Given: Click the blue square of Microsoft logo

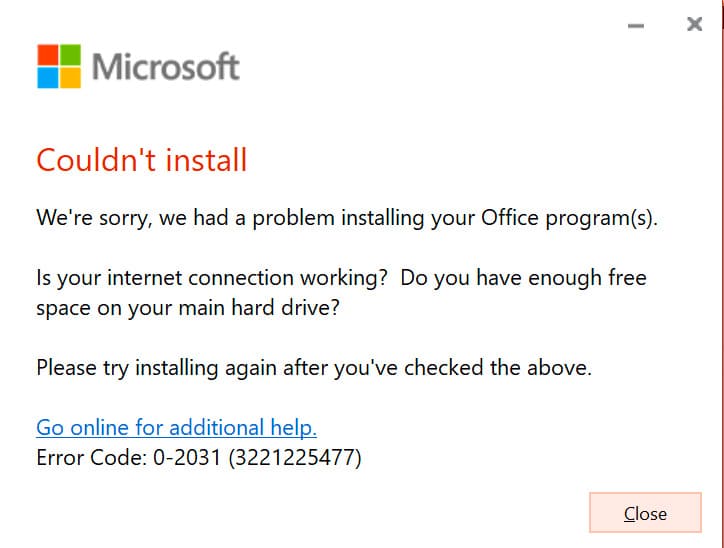Looking at the screenshot, I should pos(49,77).
